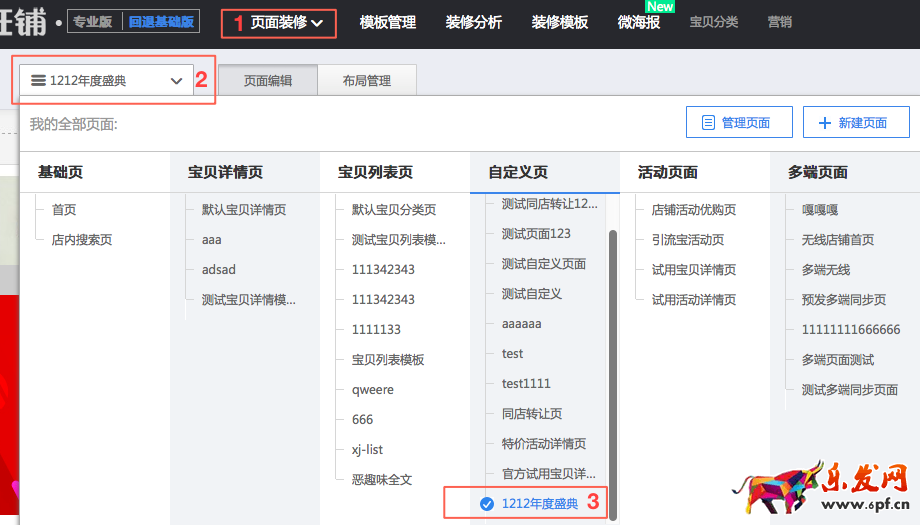The image size is (920, 525).
Task: Click the 回退基础版 link
Action: pos(162,21)
